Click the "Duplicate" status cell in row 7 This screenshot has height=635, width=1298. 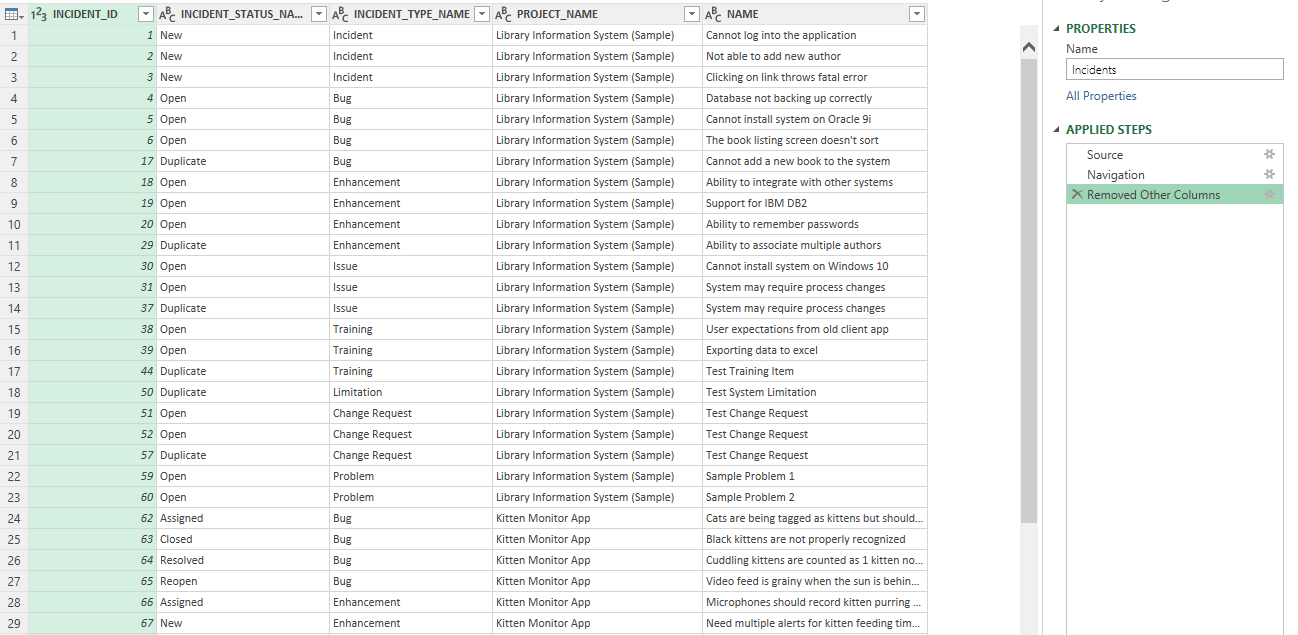tap(242, 161)
